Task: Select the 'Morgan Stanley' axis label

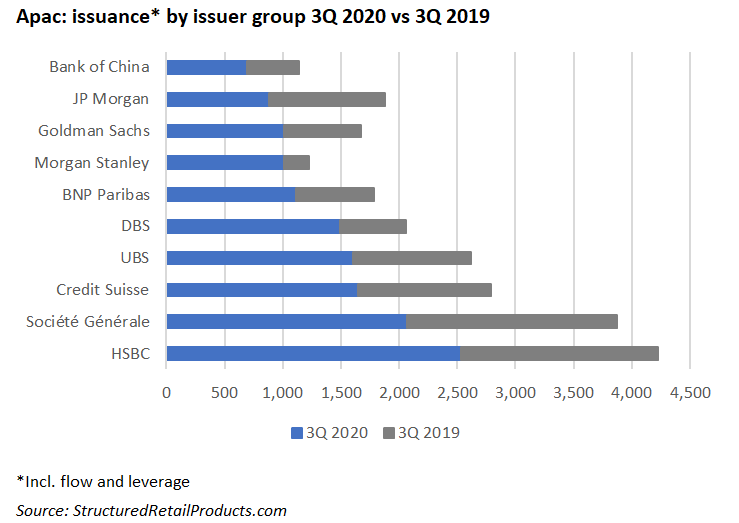Action: pos(92,163)
